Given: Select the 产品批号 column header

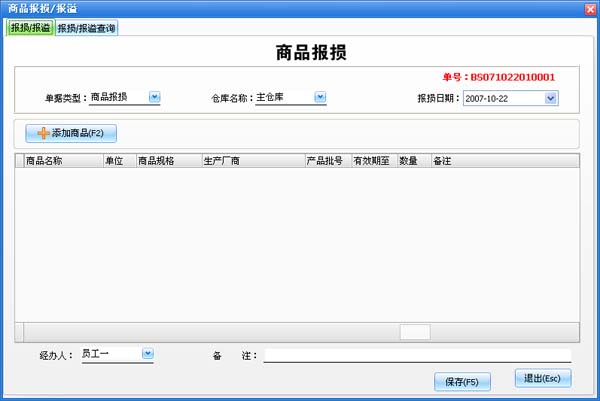Looking at the screenshot, I should coord(326,160).
